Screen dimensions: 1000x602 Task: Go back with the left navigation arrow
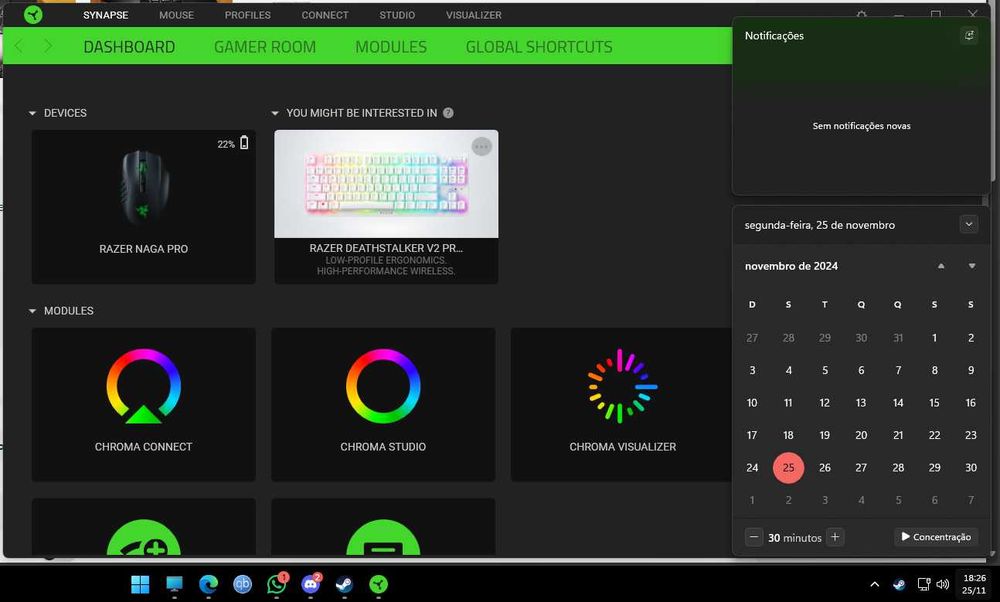(18, 46)
